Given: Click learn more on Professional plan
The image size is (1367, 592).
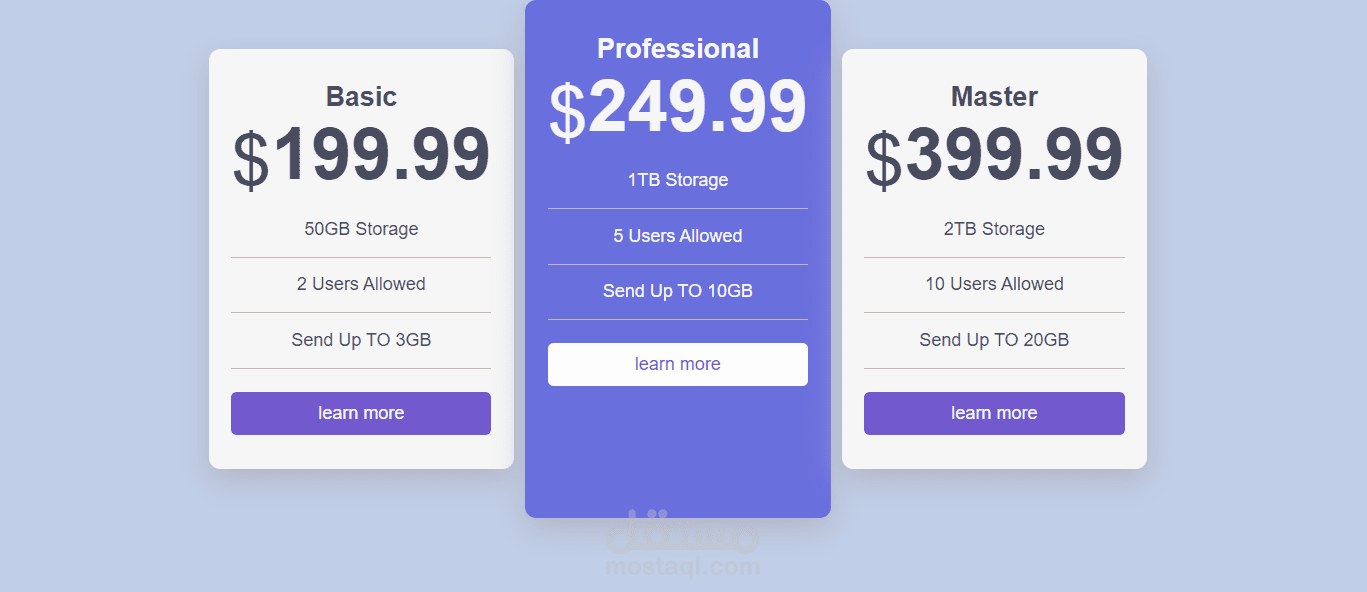Looking at the screenshot, I should coord(678,364).
